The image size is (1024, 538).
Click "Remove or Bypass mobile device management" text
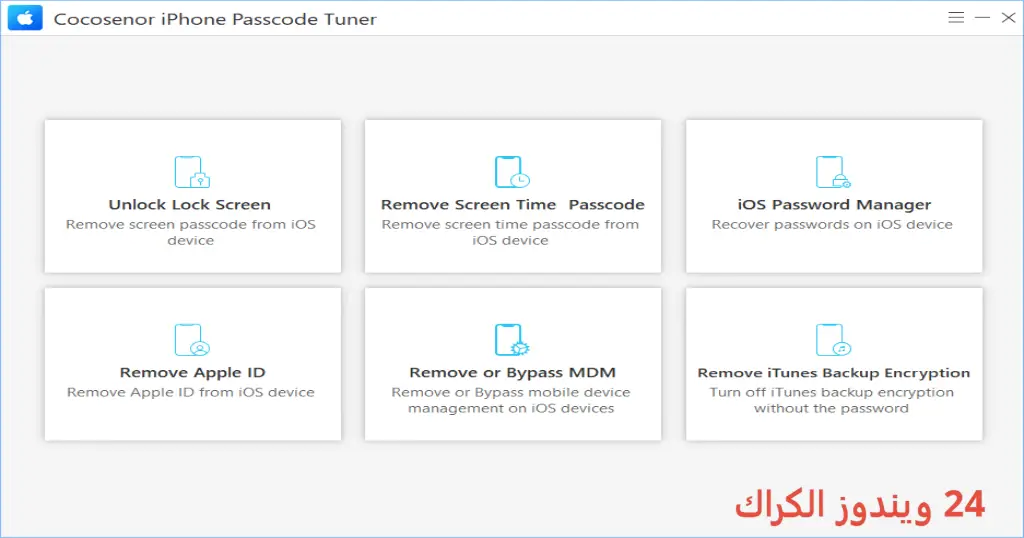click(x=511, y=400)
